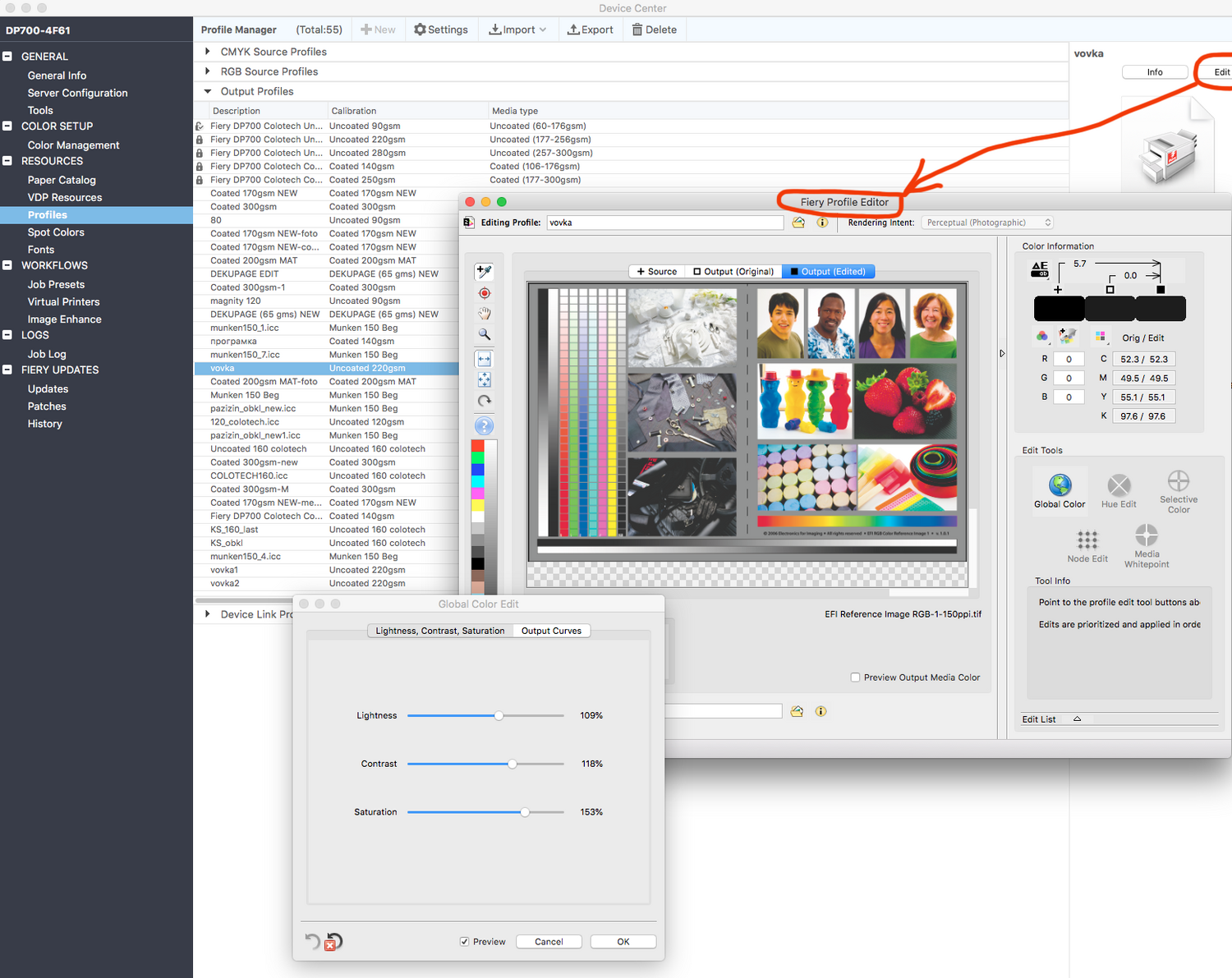Click the Saturation slider handle
1232x978 pixels.
(525, 812)
